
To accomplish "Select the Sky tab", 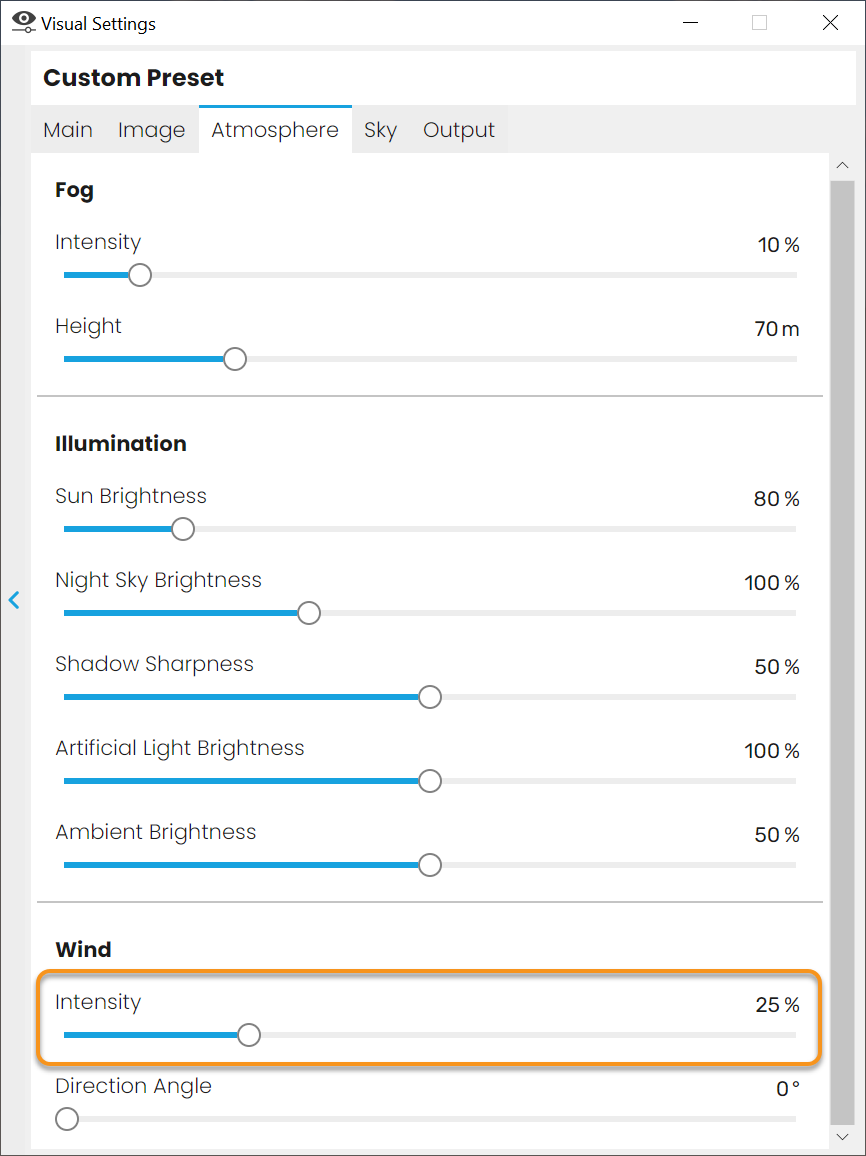I will pos(380,130).
